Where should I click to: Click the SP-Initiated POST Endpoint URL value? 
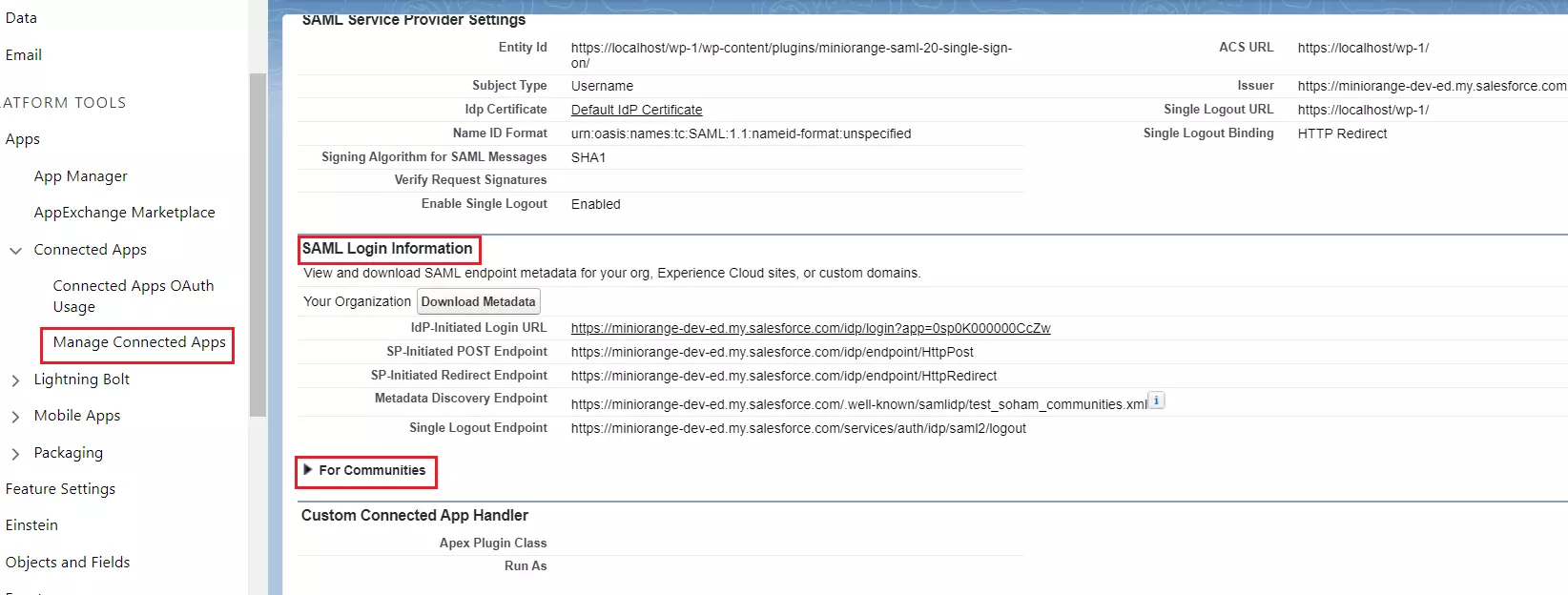(x=773, y=352)
